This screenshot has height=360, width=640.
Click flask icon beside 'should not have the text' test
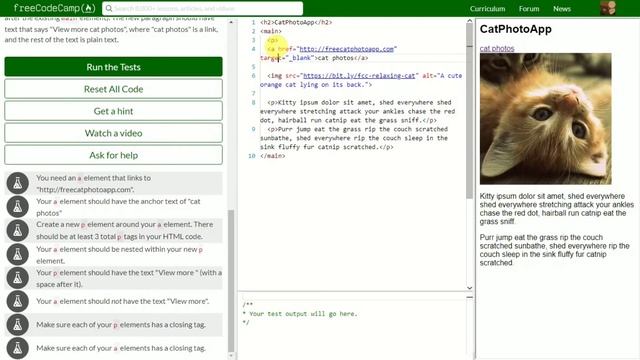tap(18, 301)
